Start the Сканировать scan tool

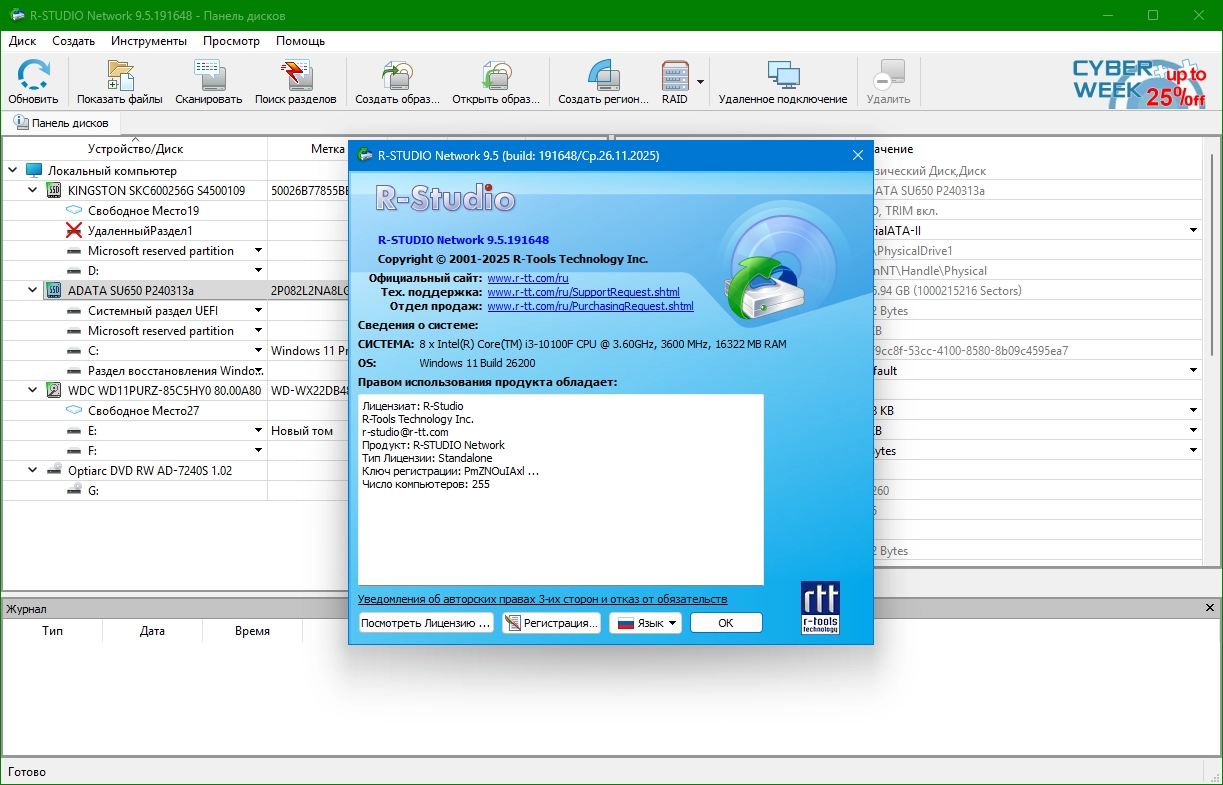point(208,81)
